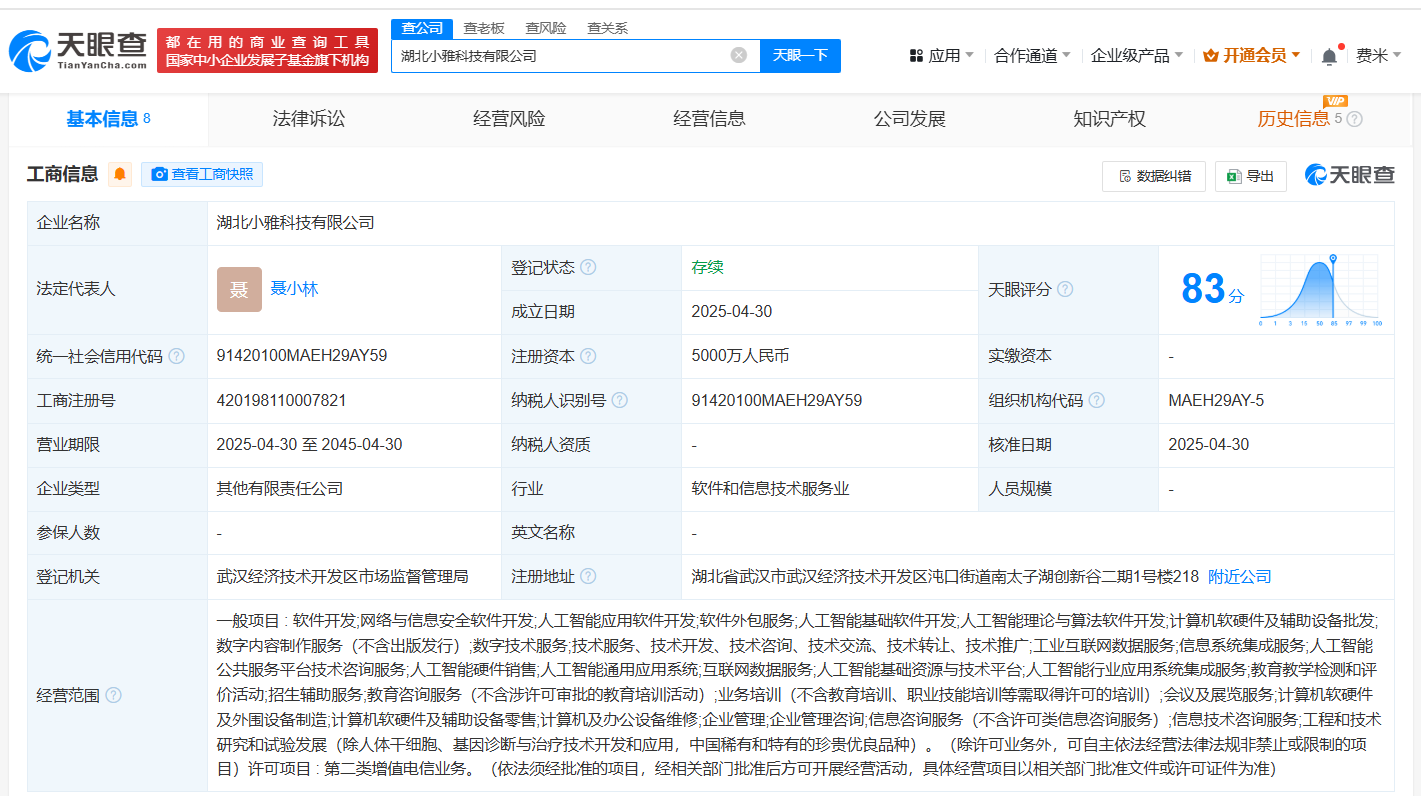Click the authority 武汉经济技术开发区市场监督管理局
Image resolution: width=1421 pixels, height=796 pixels.
[x=342, y=577]
